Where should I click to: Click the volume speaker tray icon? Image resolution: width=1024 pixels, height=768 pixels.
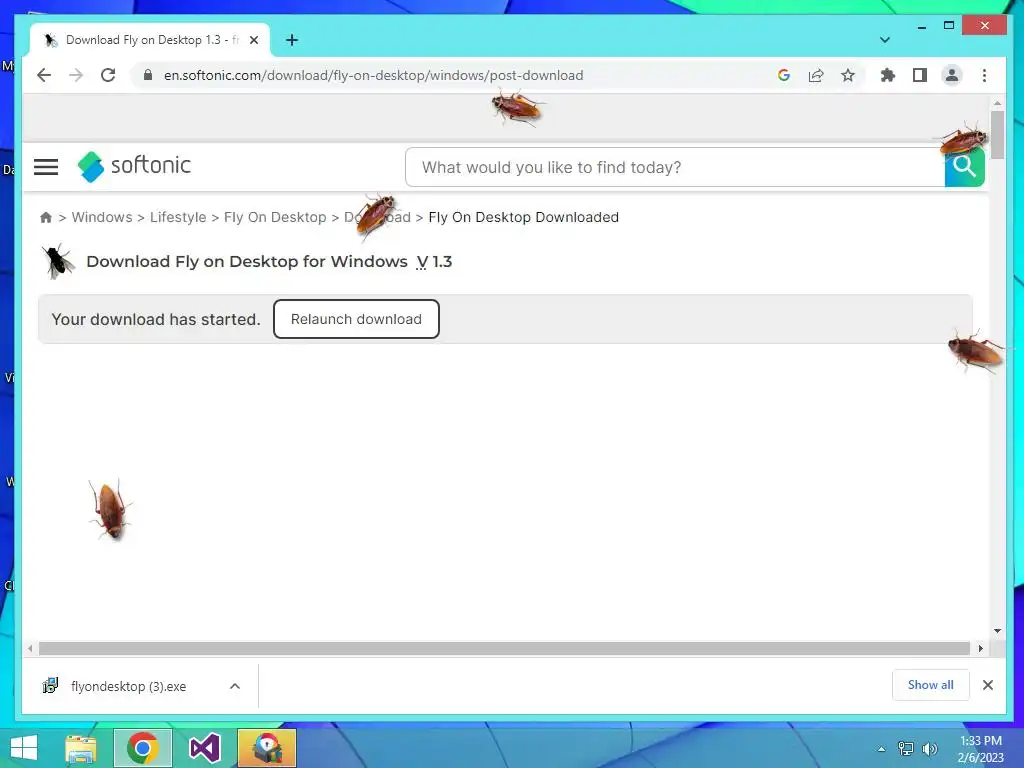coord(930,749)
